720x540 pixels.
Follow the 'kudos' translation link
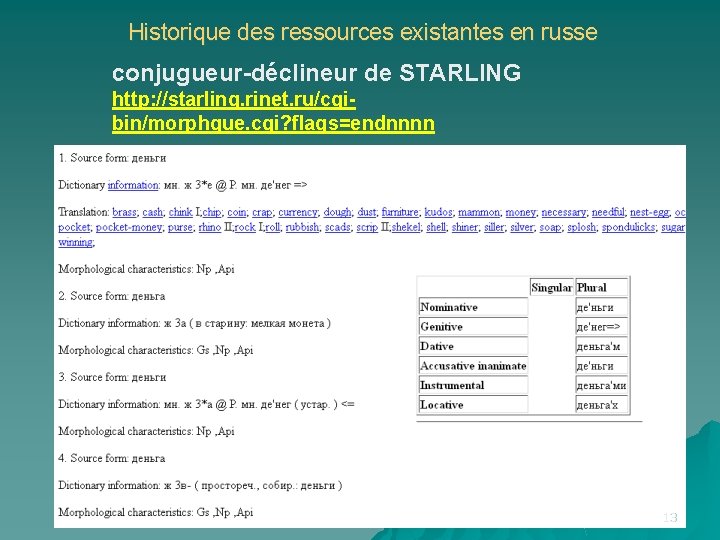438,212
